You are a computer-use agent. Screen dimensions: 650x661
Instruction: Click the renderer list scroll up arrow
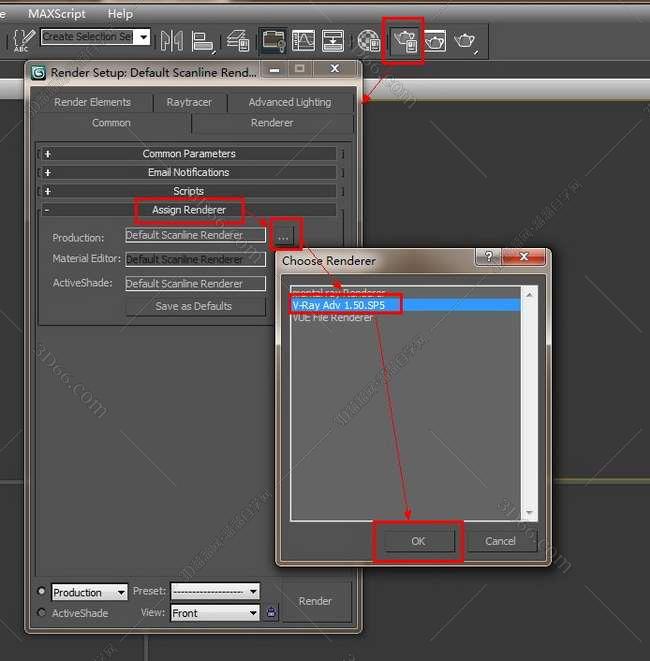coord(529,294)
